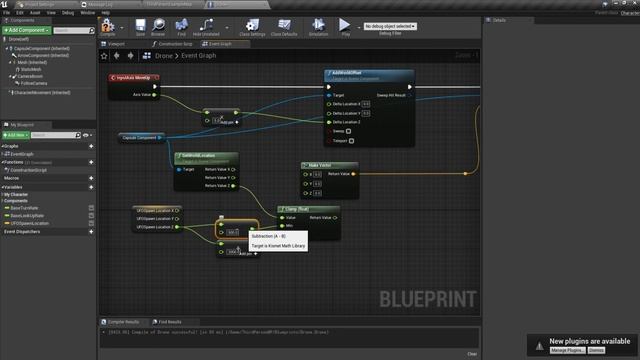The height and width of the screenshot is (360, 640).
Task: Switch to the Find Results tab
Action: click(x=167, y=322)
